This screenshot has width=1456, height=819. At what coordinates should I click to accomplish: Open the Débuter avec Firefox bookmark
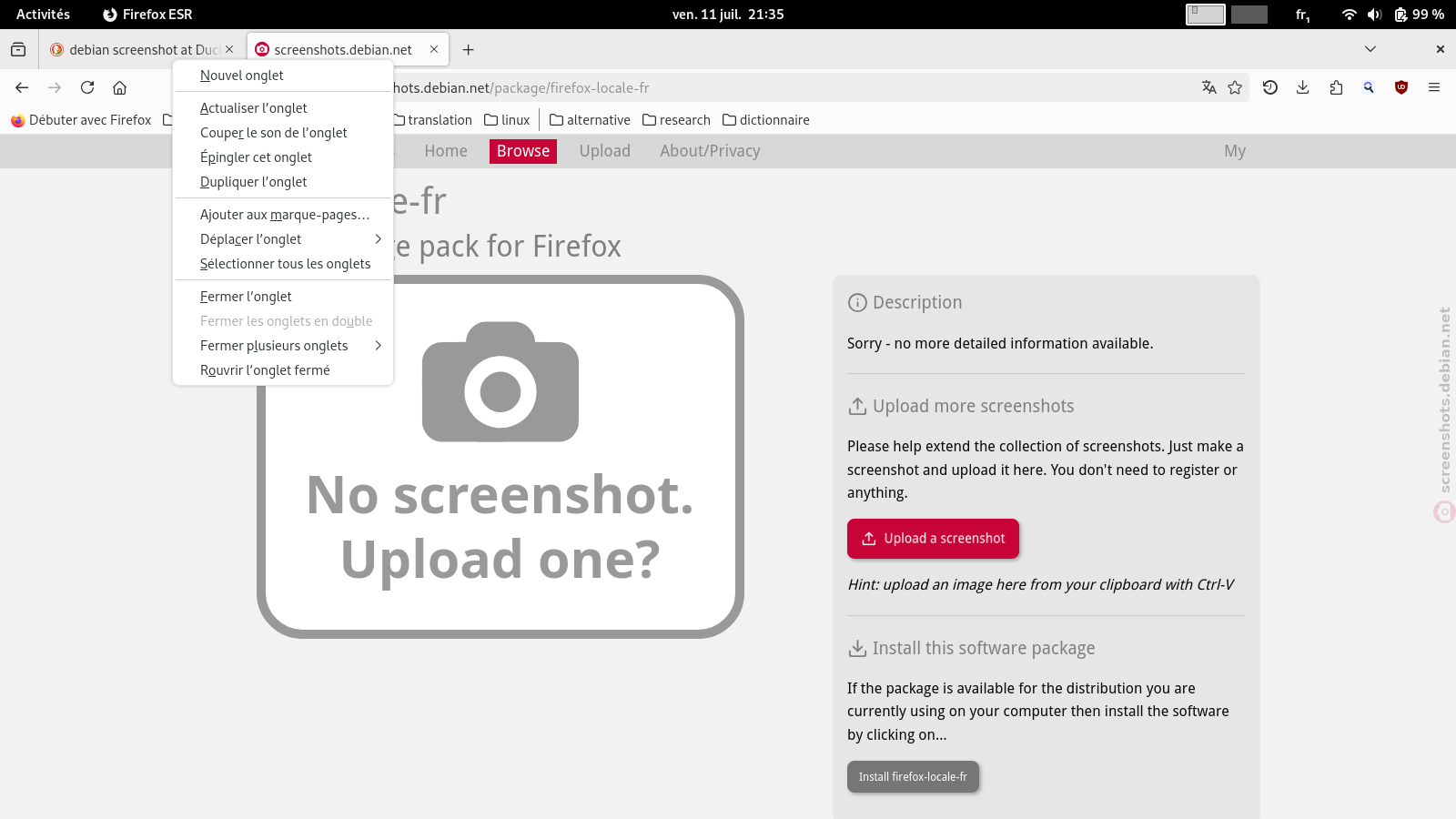pyautogui.click(x=81, y=120)
